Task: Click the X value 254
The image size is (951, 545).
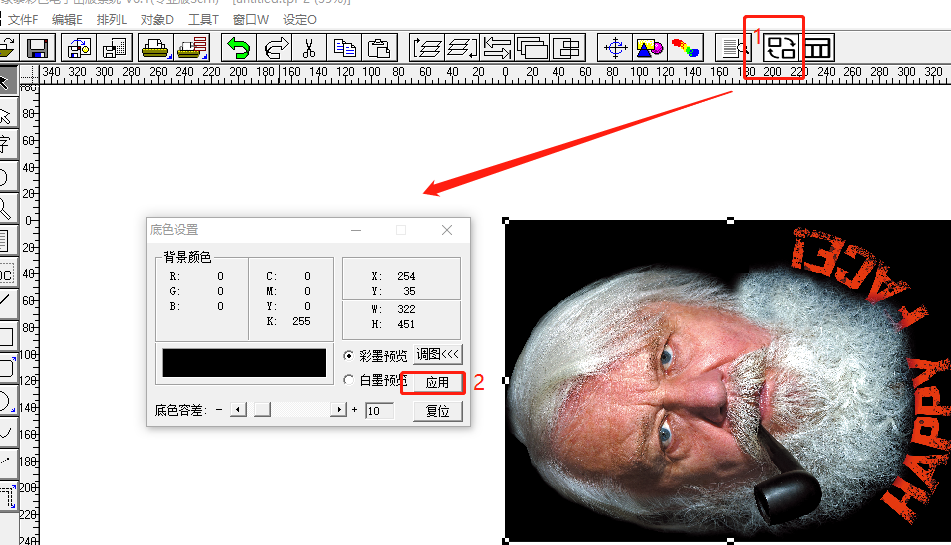Action: (406, 276)
